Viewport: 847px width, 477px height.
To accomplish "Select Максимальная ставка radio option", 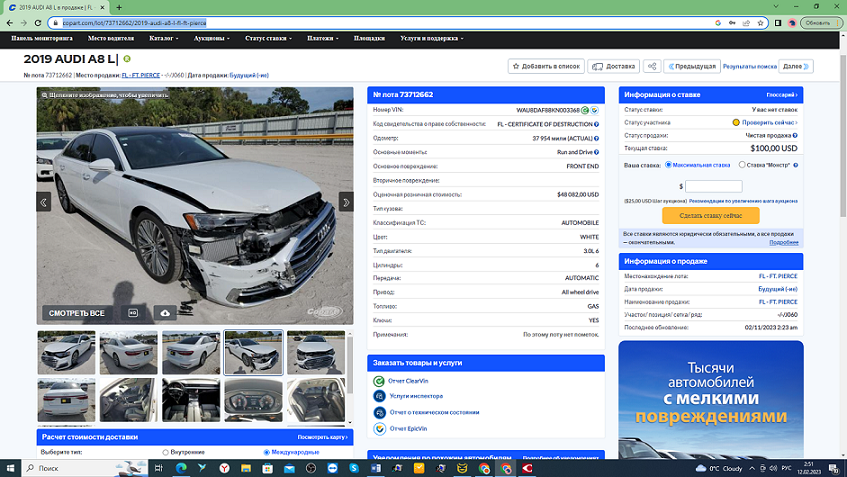I will coord(669,165).
